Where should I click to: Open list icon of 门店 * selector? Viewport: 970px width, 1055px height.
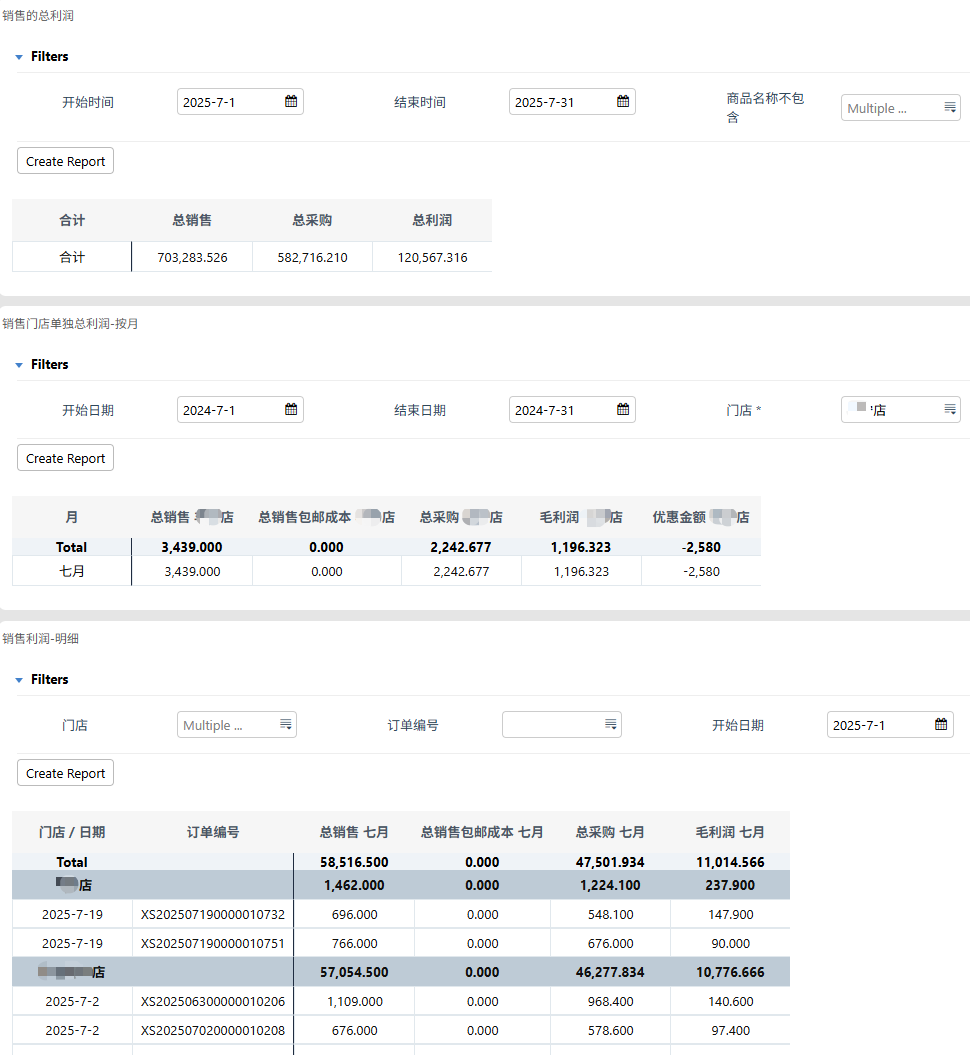950,410
